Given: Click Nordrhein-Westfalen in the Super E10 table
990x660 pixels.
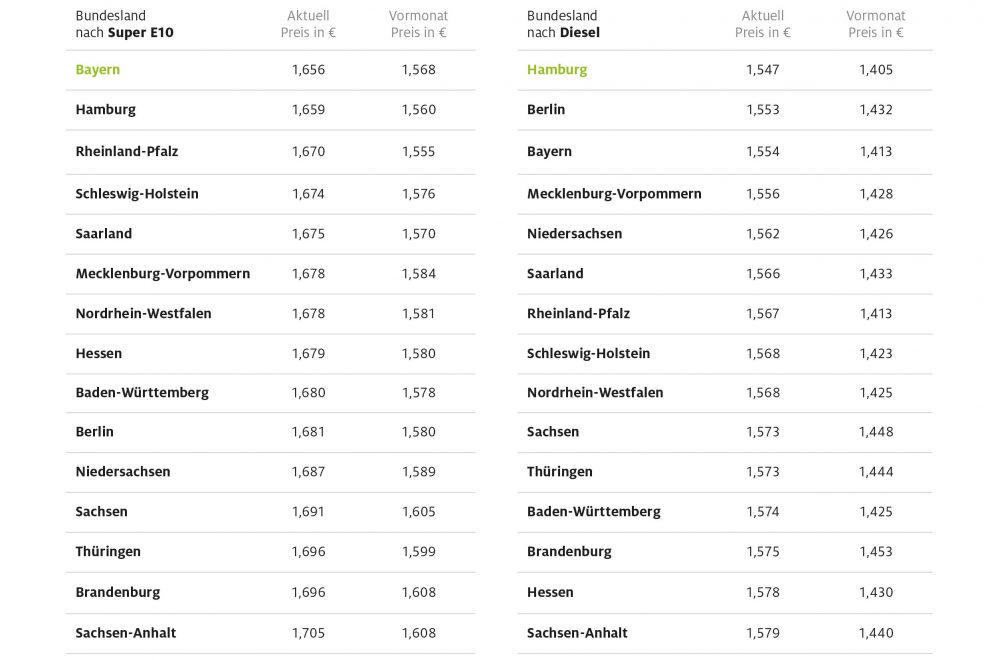Looking at the screenshot, I should coord(143,314).
